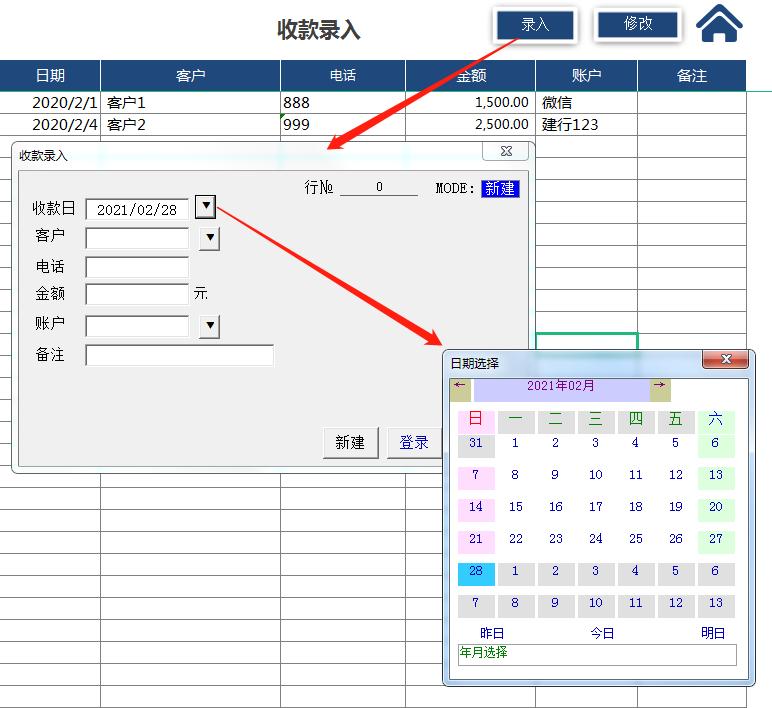Select date 27 in the calendar
Screen dimensions: 772x708
[x=716, y=542]
